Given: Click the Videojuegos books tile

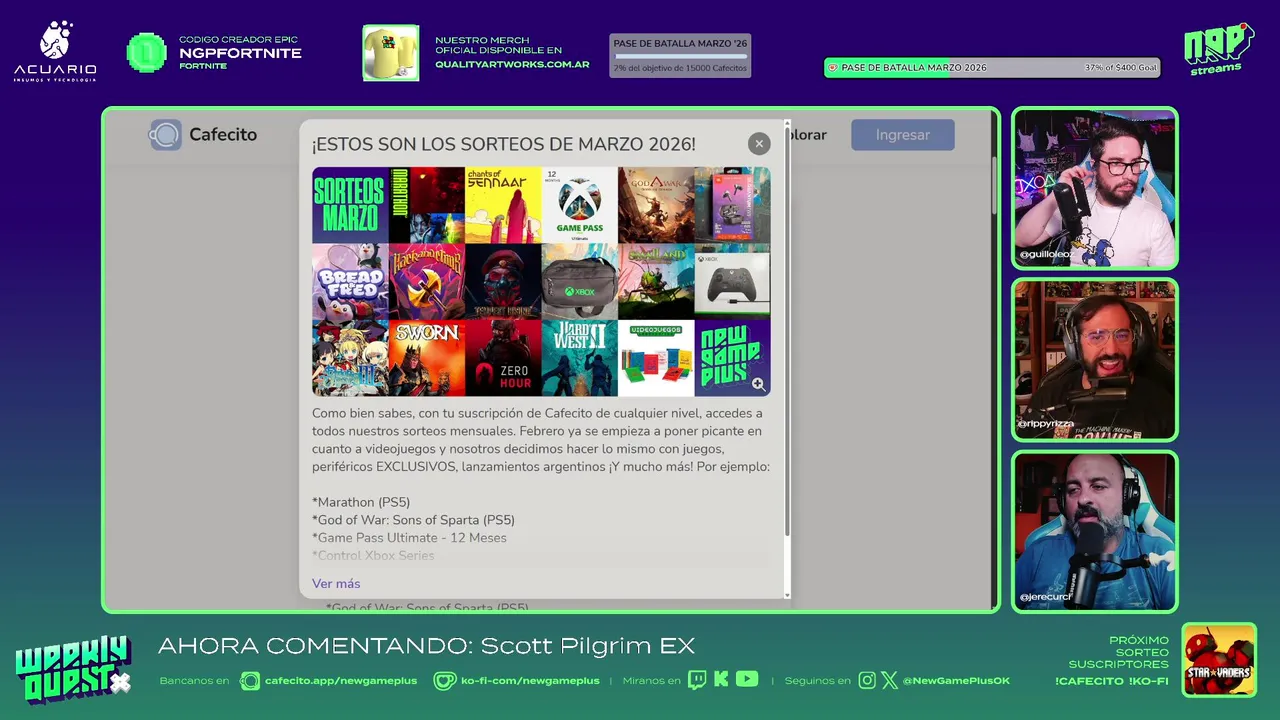Looking at the screenshot, I should [656, 358].
